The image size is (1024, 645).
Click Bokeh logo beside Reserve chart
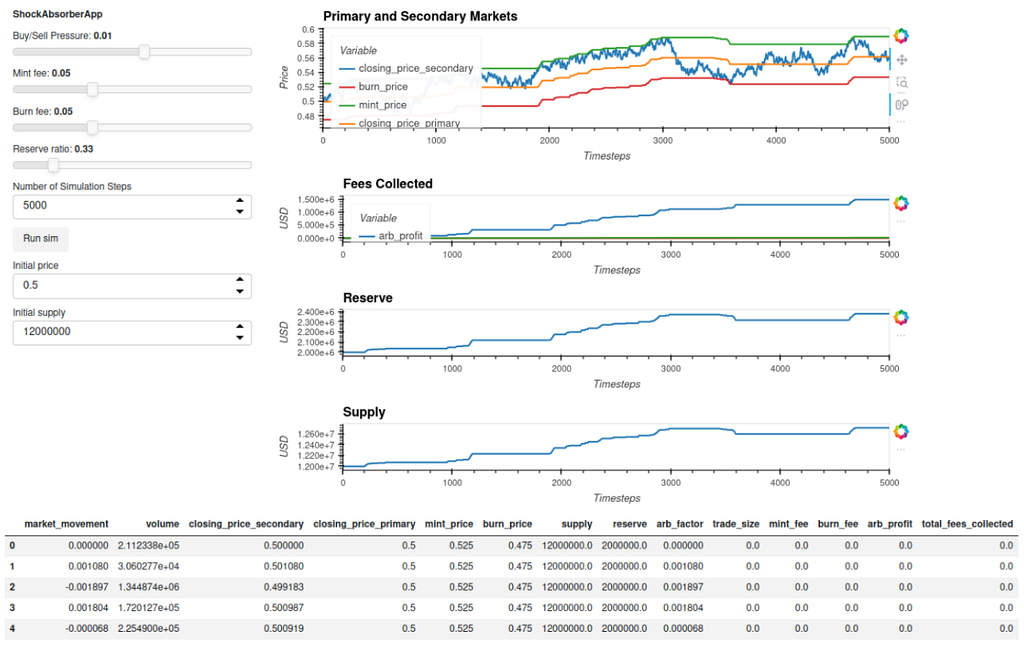901,317
